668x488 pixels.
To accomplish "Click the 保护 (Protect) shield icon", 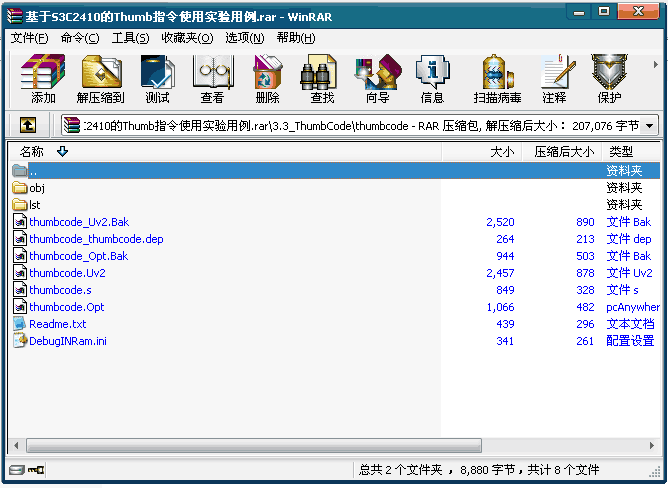I will (609, 79).
